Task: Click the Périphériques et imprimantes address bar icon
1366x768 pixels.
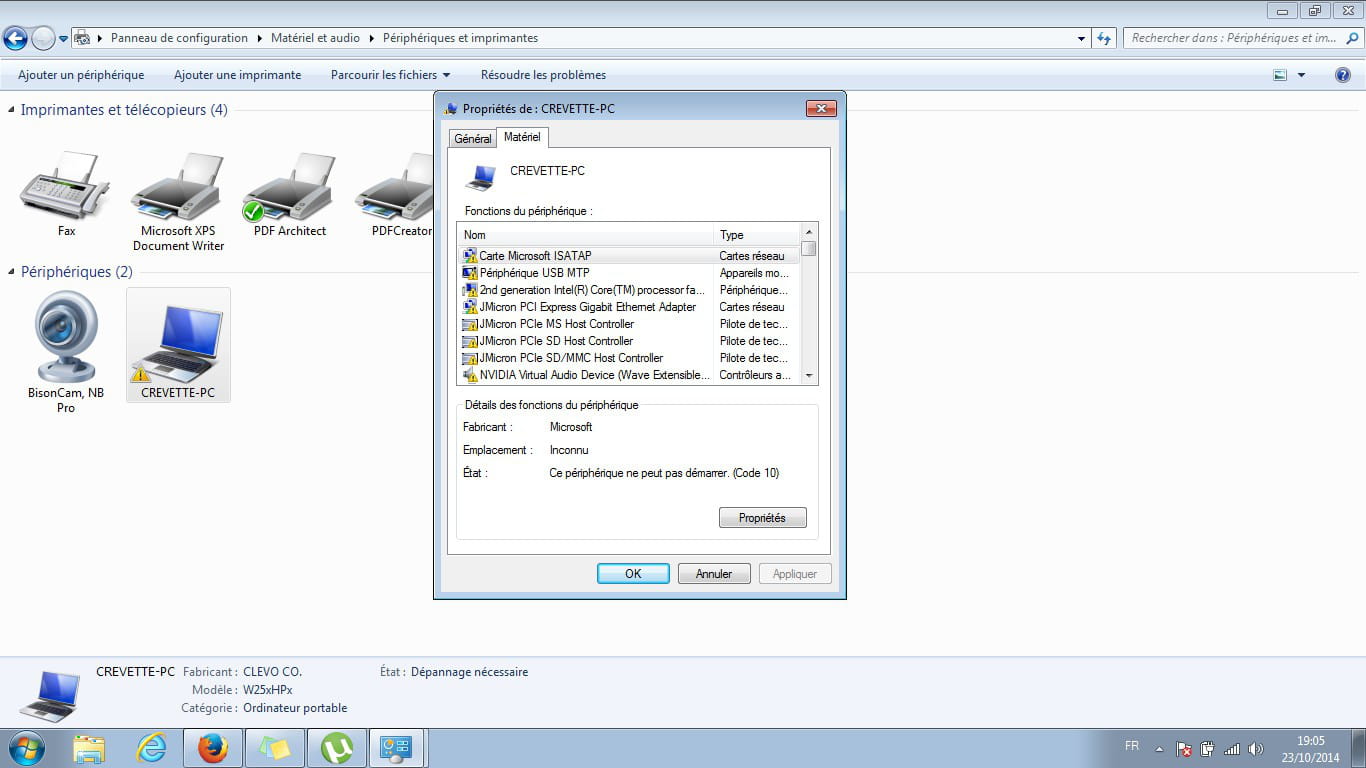Action: pyautogui.click(x=84, y=38)
